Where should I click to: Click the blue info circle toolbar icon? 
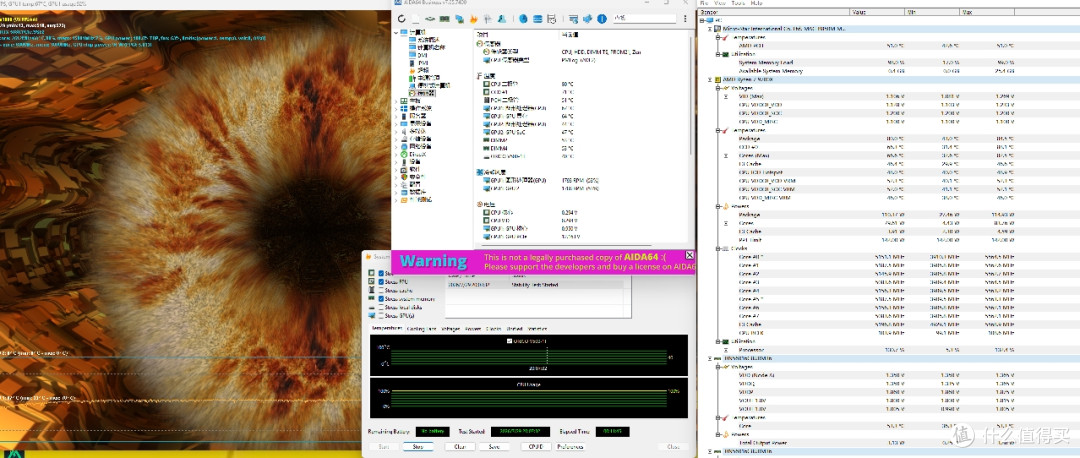(x=601, y=19)
